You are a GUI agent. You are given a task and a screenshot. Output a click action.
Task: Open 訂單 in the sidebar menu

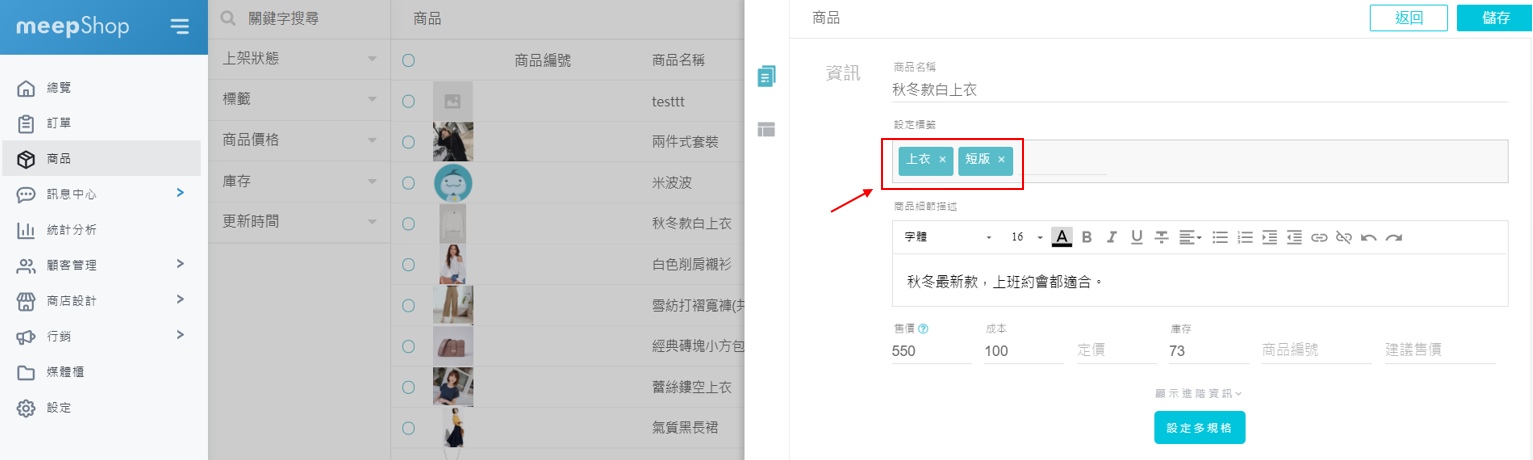coord(59,123)
